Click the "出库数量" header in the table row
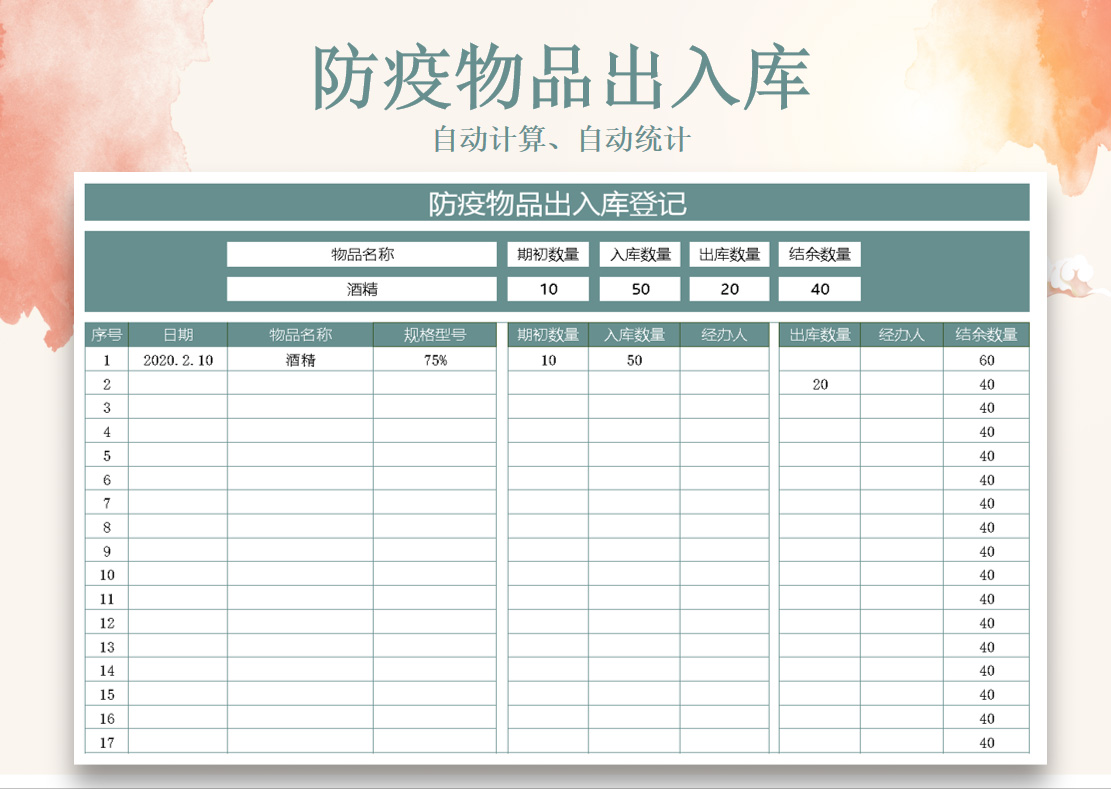 [x=820, y=335]
